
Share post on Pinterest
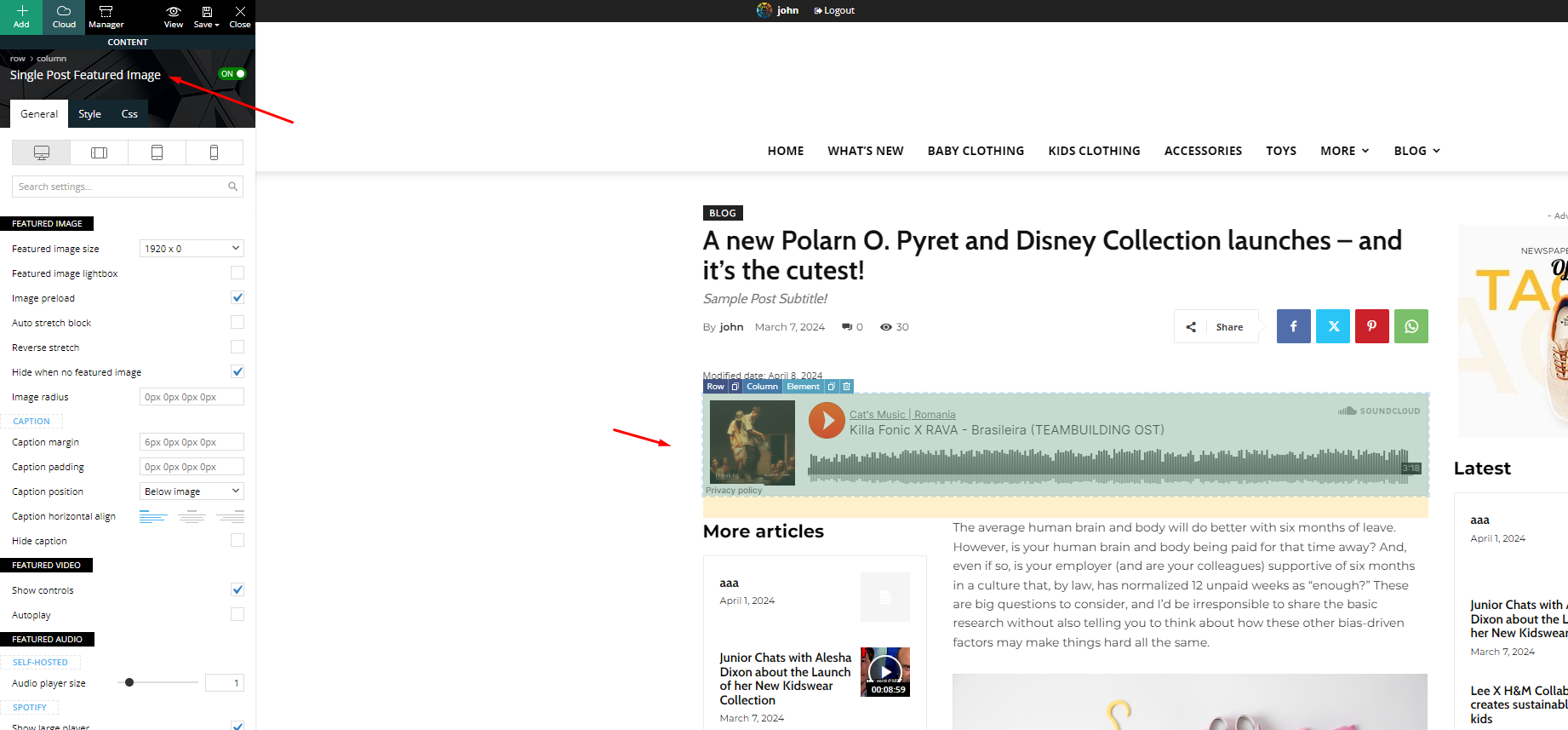click(1372, 326)
